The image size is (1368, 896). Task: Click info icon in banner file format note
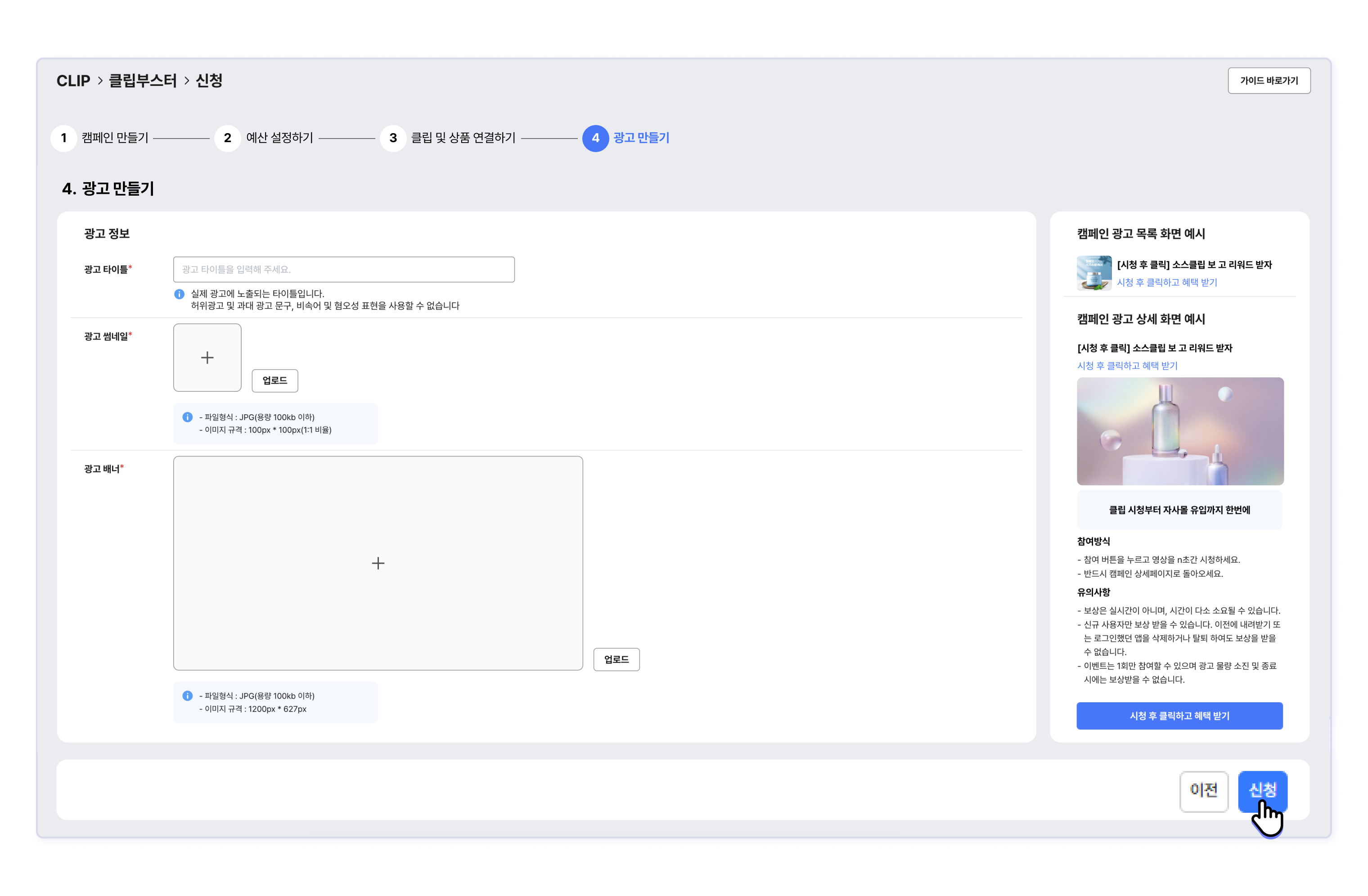click(x=187, y=696)
